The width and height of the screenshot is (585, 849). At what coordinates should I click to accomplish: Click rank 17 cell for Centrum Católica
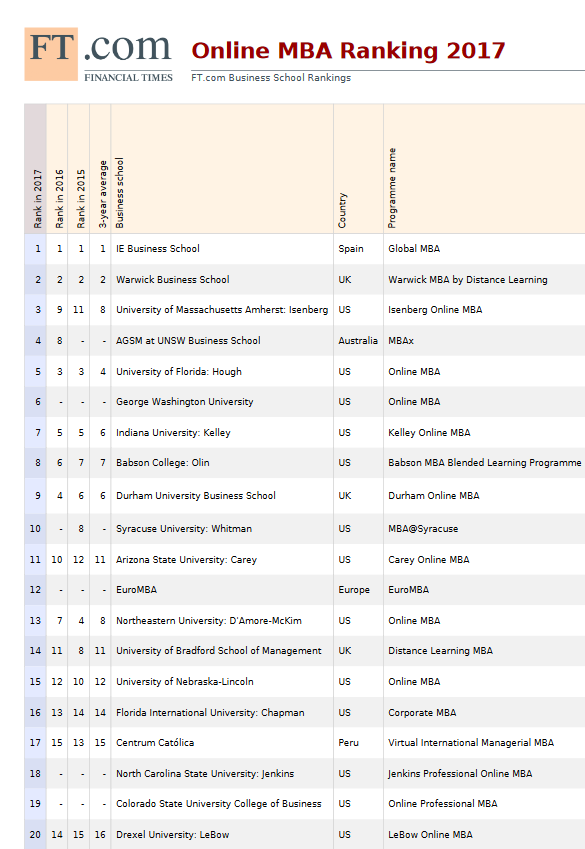35,742
